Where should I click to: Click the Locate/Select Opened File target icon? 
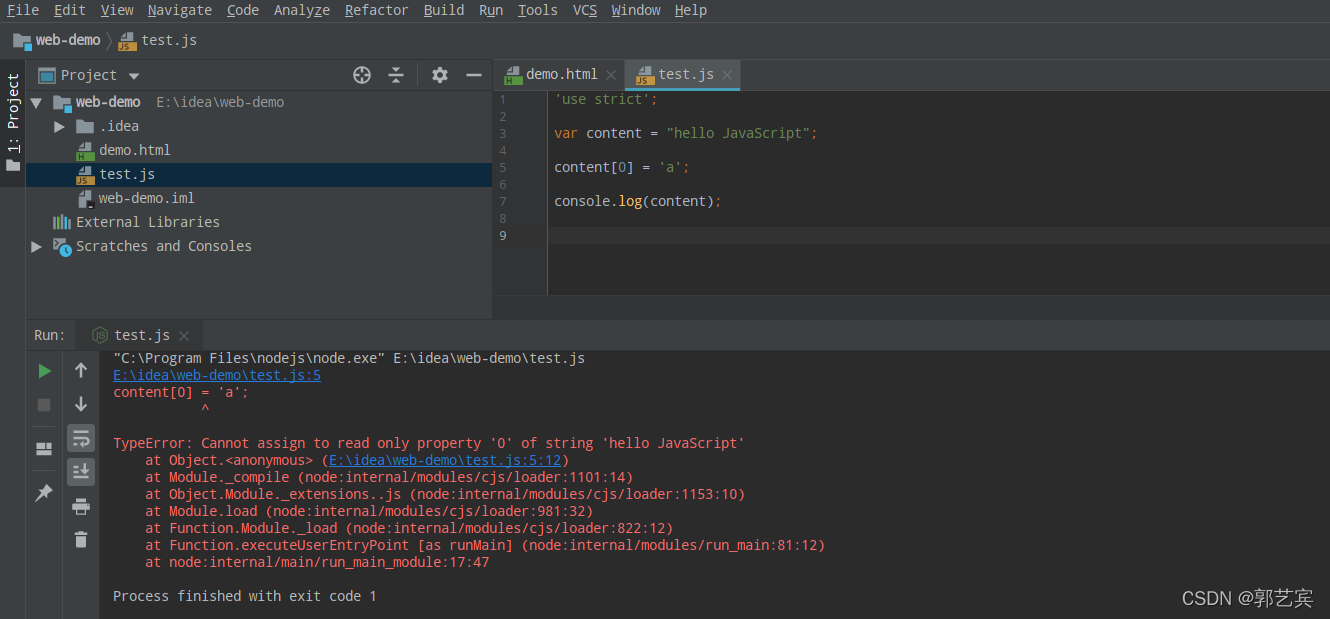[x=362, y=75]
